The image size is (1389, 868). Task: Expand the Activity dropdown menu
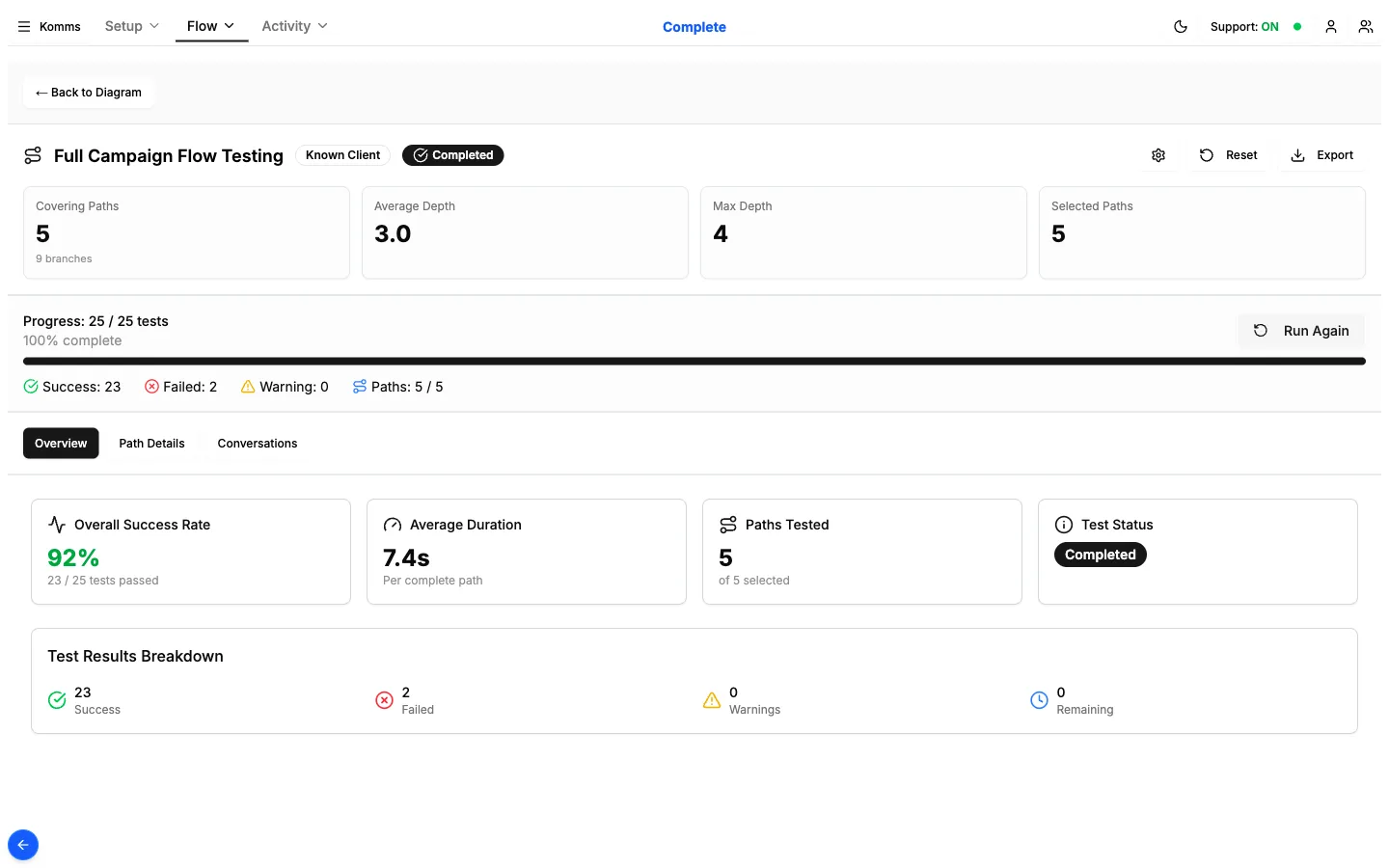(x=294, y=26)
